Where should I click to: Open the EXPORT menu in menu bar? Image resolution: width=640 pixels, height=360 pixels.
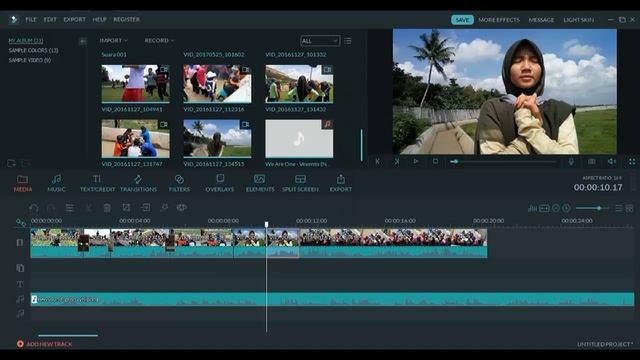pos(75,19)
